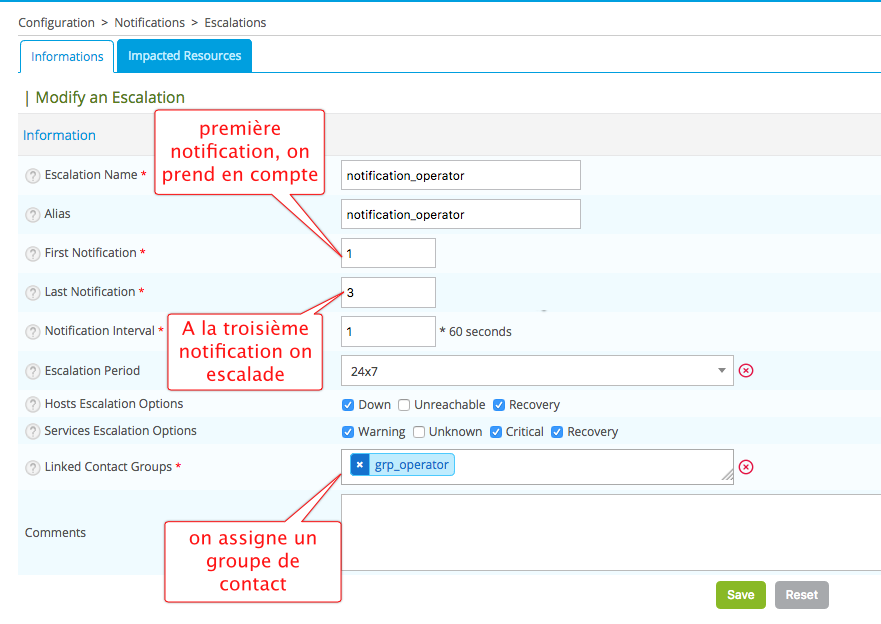
Task: Select the Informations tab
Action: [67, 57]
